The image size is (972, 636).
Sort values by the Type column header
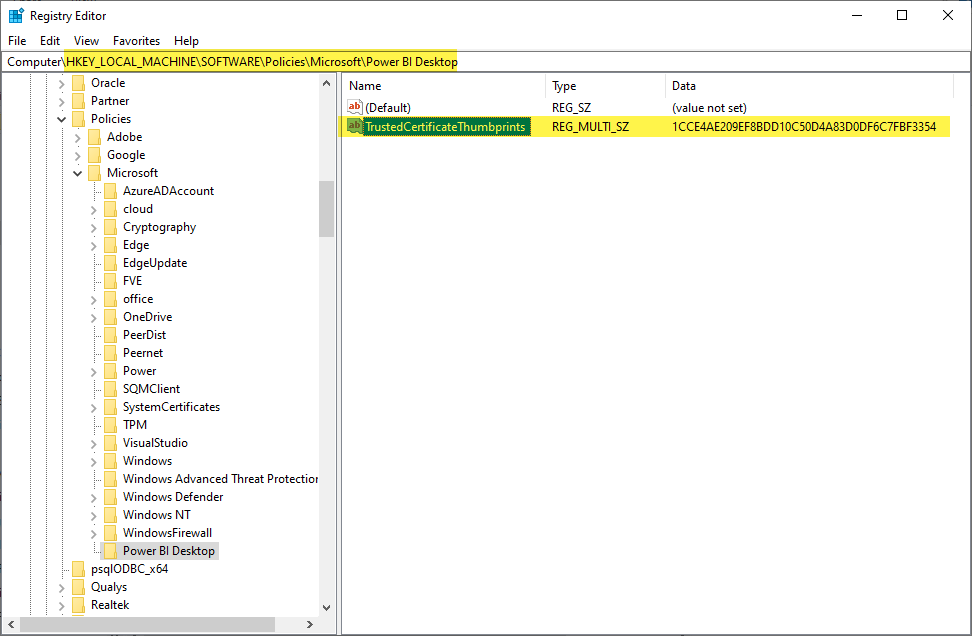point(565,86)
